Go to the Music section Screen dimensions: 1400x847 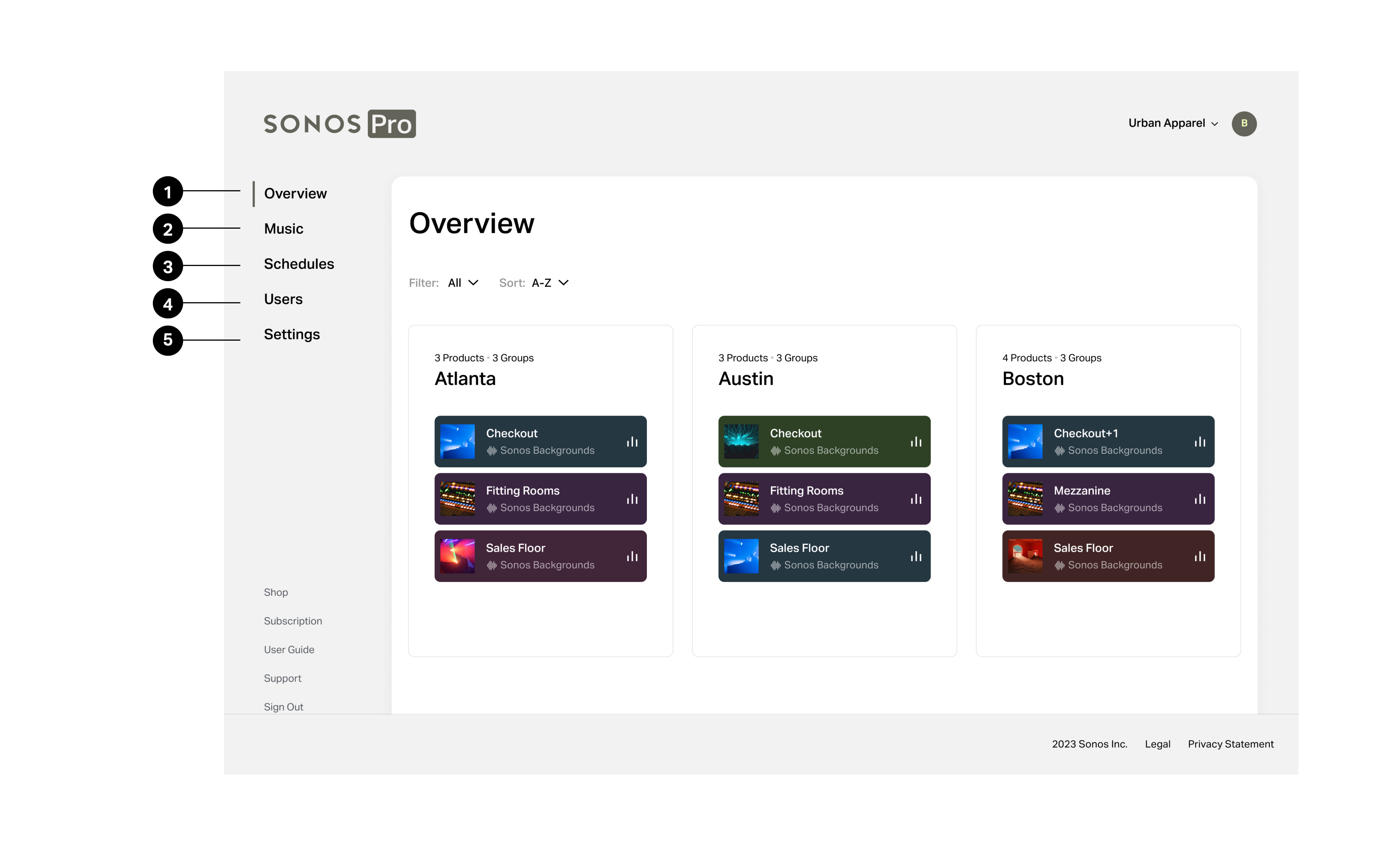click(x=283, y=229)
